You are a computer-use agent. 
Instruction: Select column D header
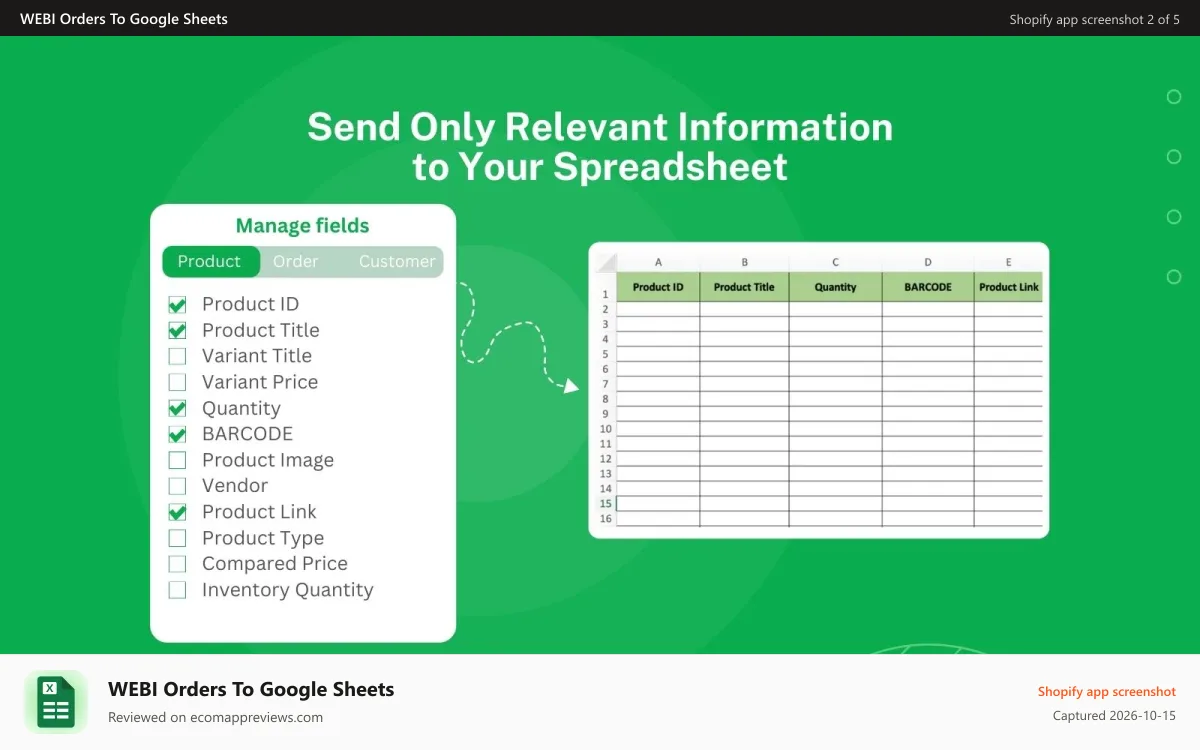click(x=928, y=262)
